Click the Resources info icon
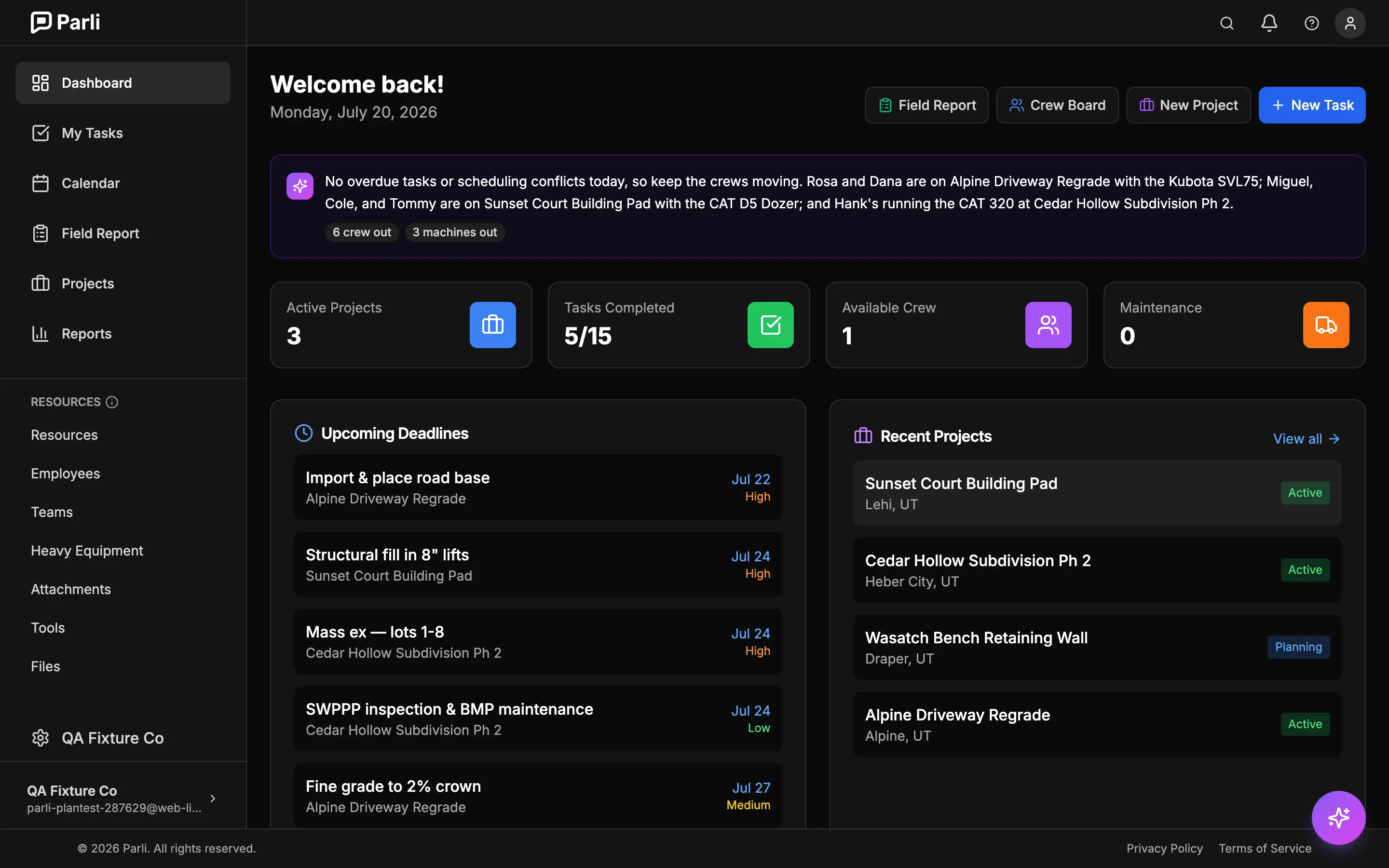The width and height of the screenshot is (1389, 868). 112,403
